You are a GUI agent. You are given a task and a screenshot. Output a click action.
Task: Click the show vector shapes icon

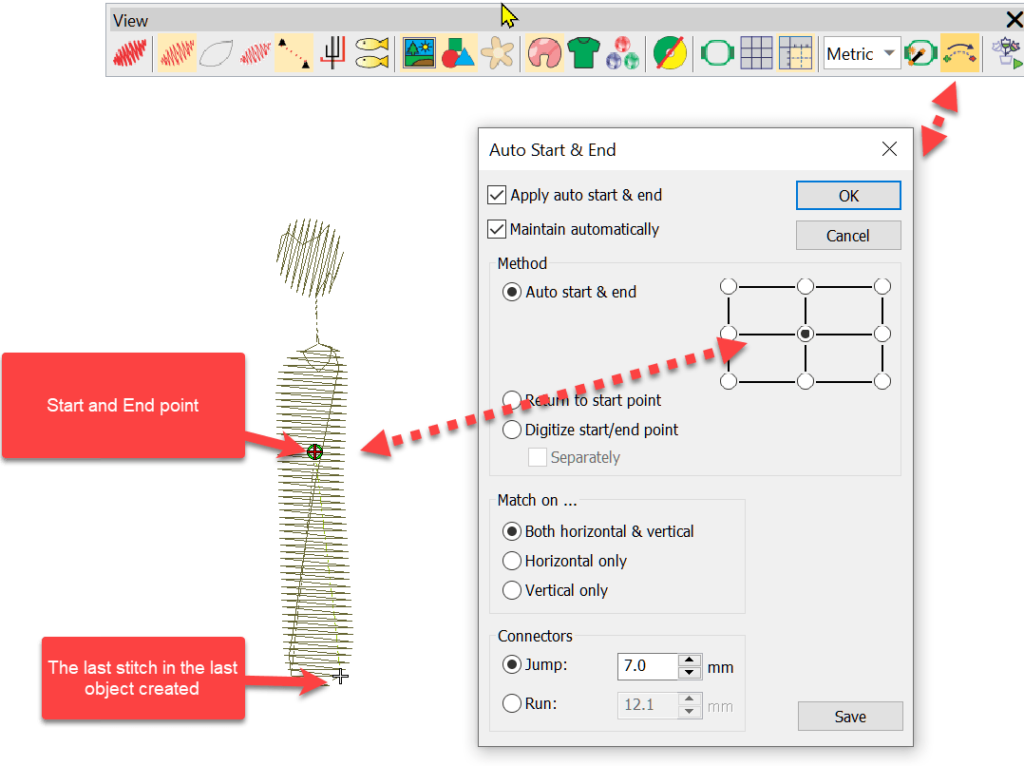click(457, 53)
